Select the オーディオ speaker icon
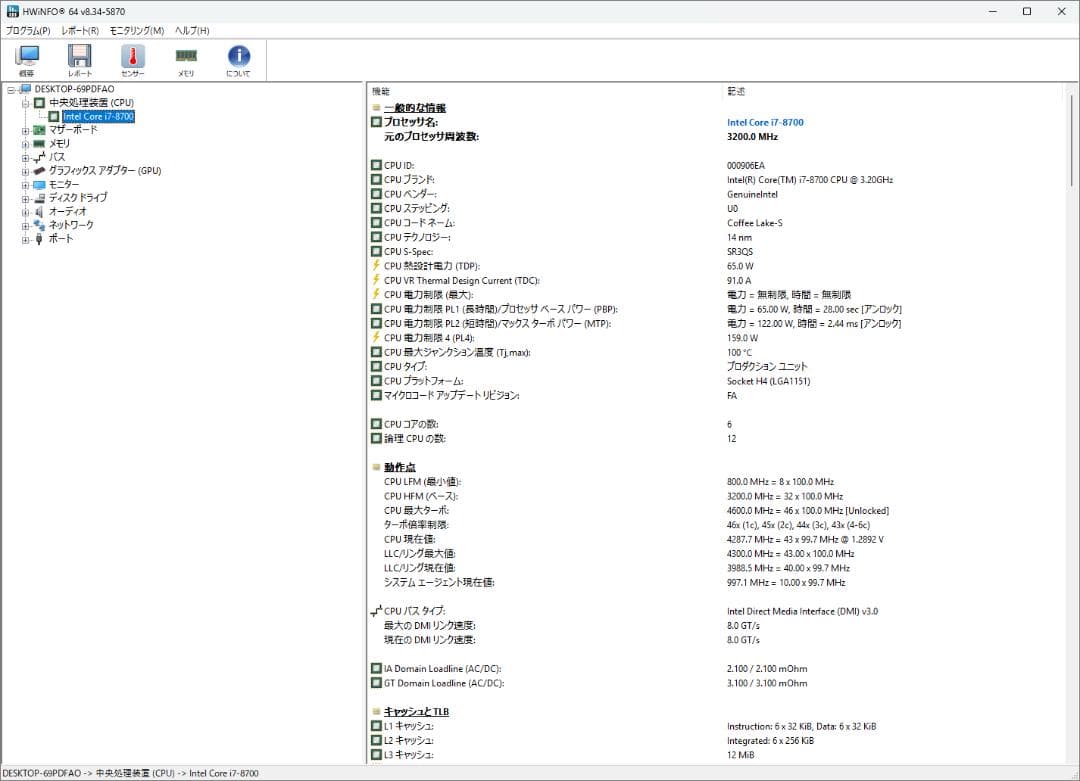This screenshot has height=781, width=1080. [x=40, y=211]
